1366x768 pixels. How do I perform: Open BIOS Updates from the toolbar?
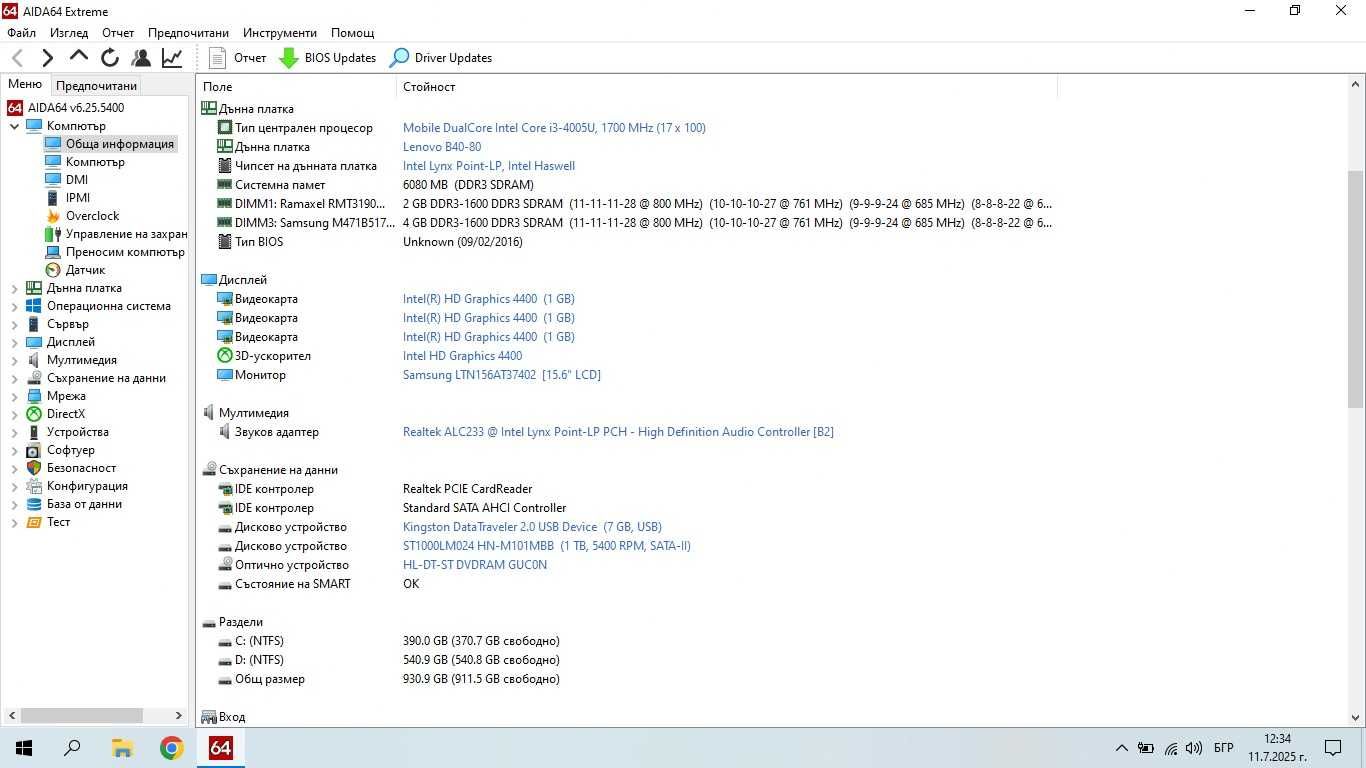[x=328, y=58]
